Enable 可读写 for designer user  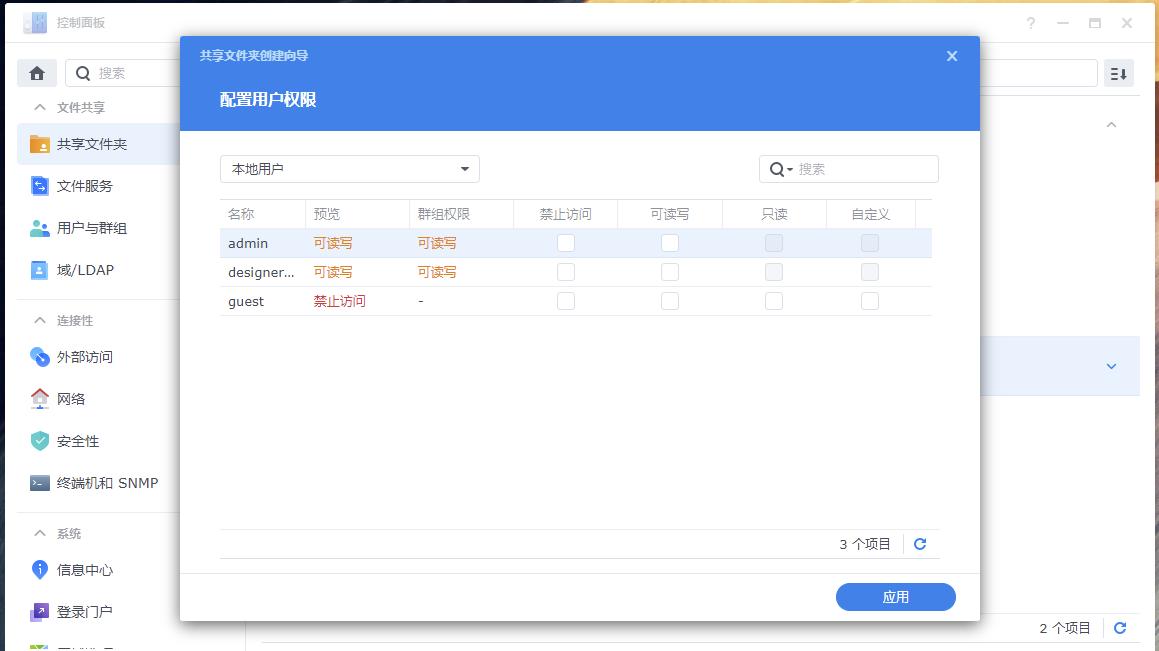coord(670,271)
